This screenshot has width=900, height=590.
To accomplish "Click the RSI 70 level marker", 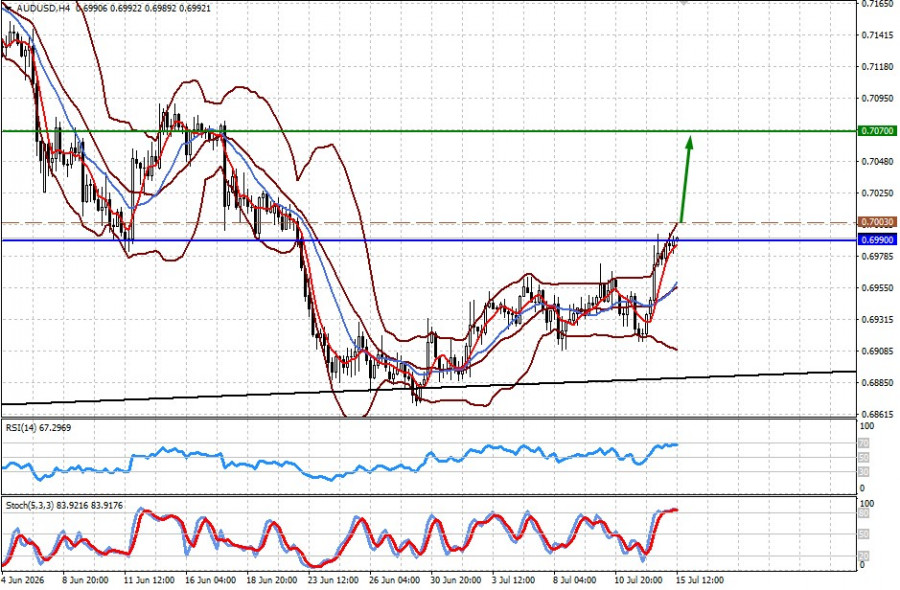I will (x=863, y=443).
